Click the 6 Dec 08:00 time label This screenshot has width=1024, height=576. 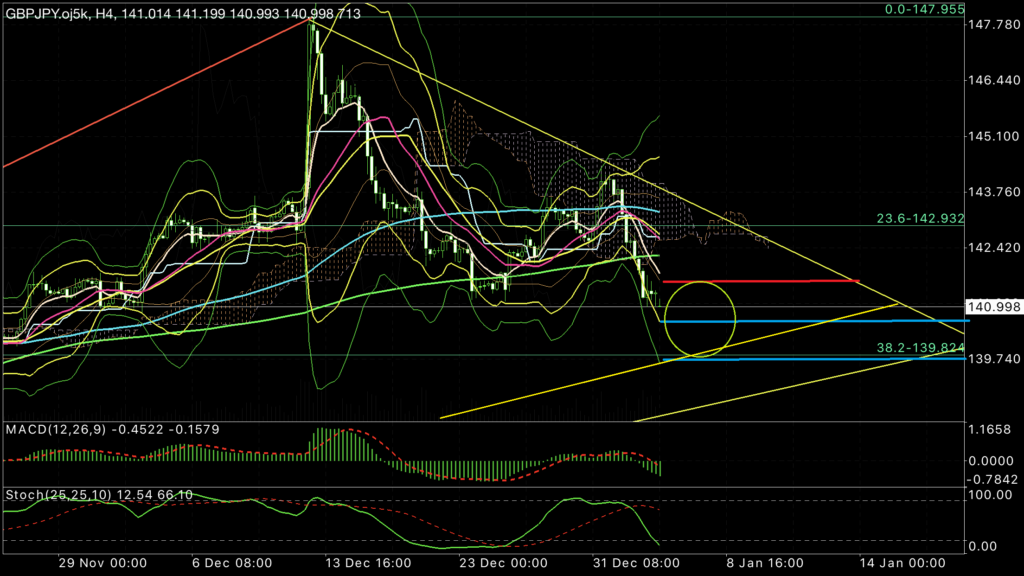[x=232, y=563]
